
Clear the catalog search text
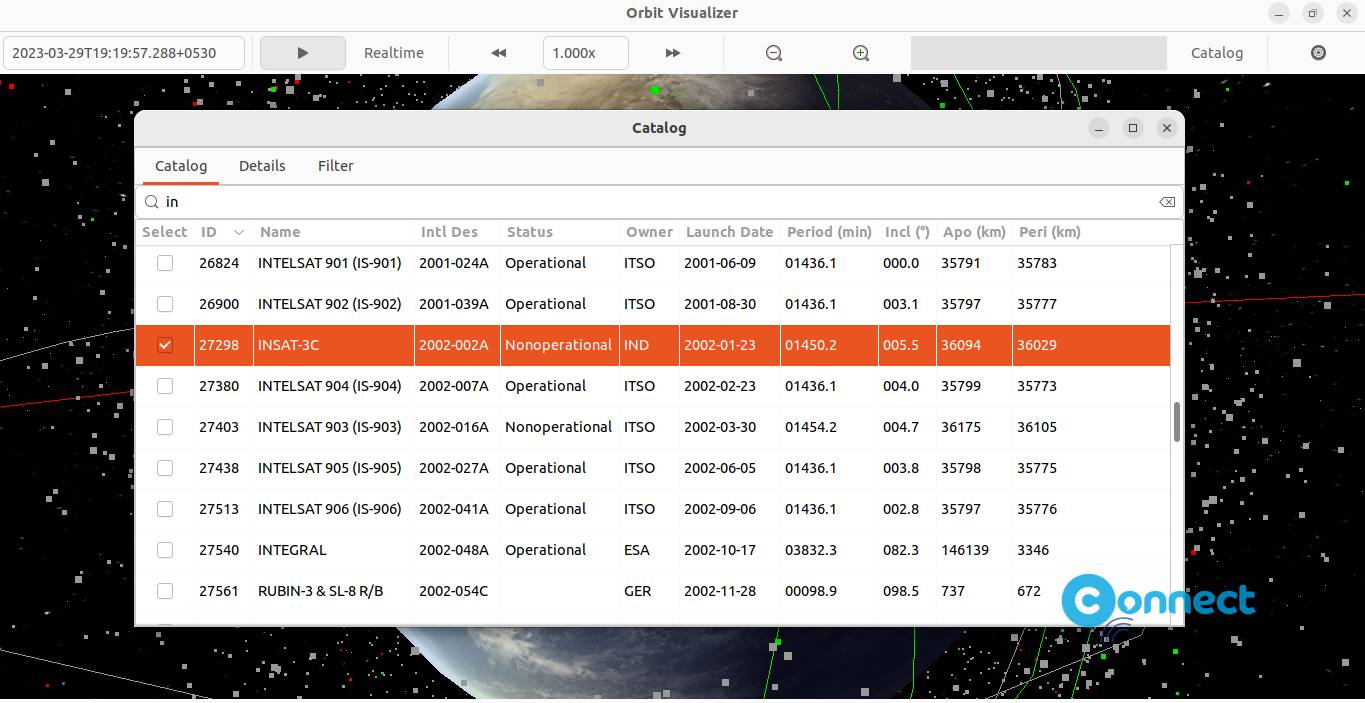(1167, 202)
